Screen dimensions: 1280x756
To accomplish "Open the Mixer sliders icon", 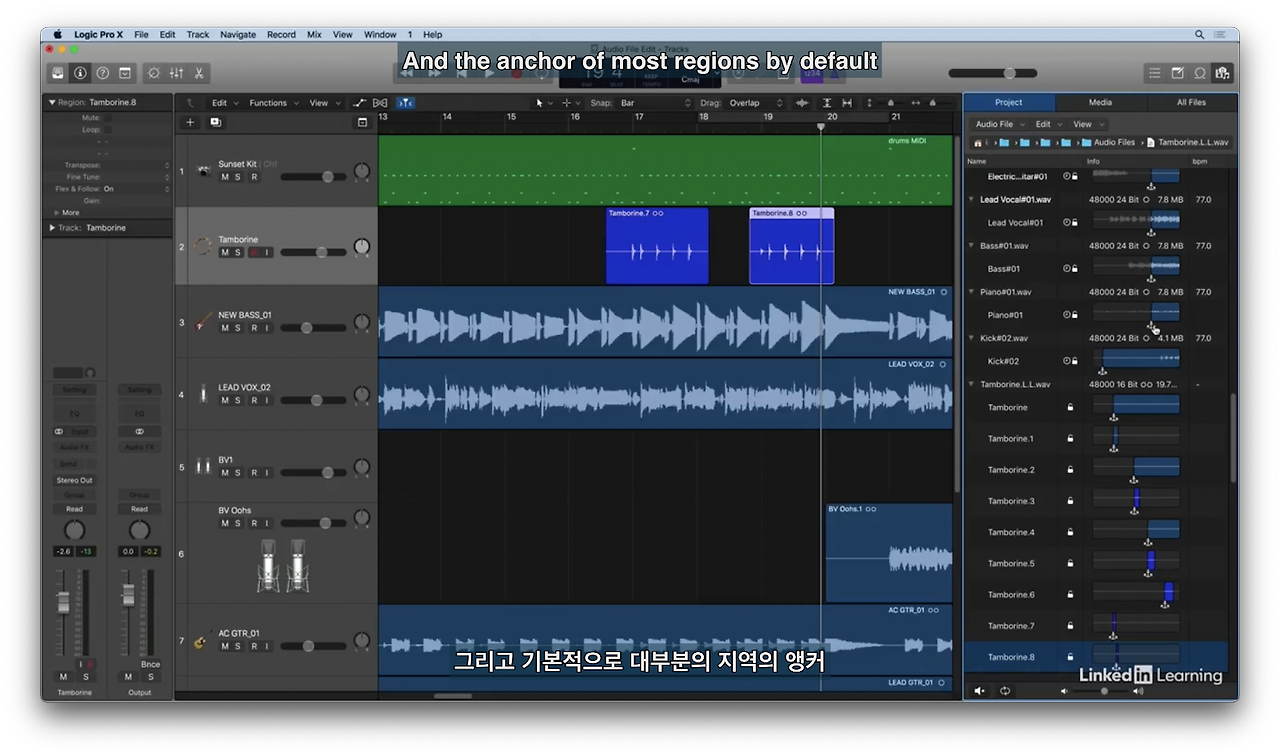I will click(176, 73).
